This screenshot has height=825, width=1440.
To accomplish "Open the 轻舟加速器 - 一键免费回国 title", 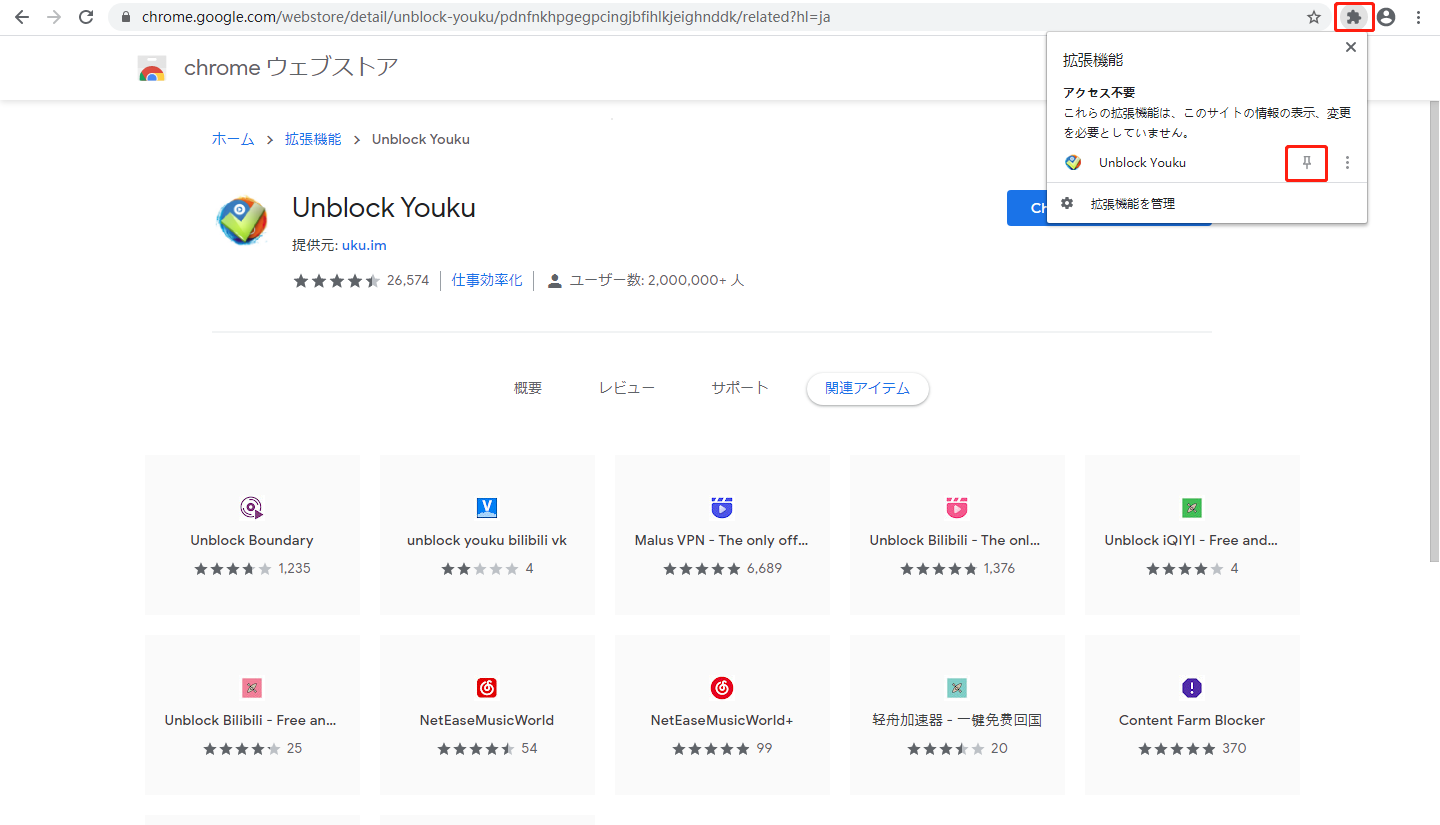I will (957, 721).
